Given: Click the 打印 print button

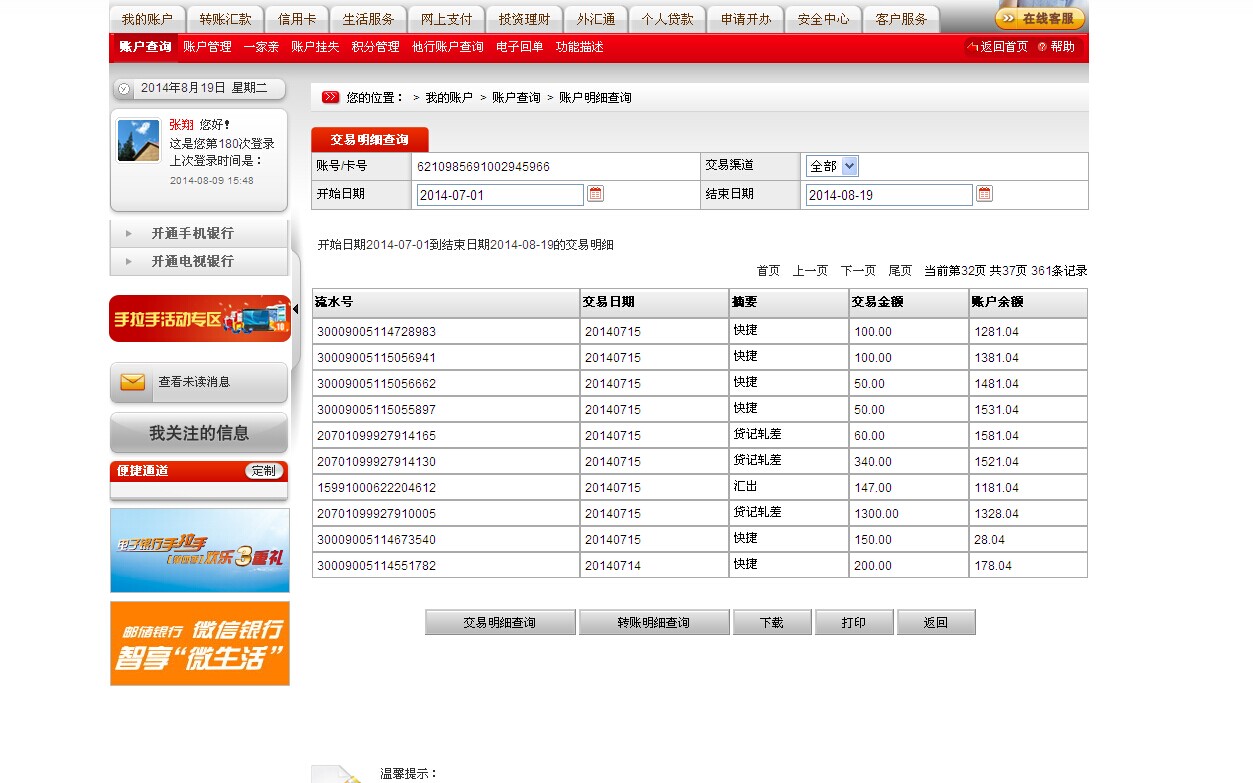Looking at the screenshot, I should 853,622.
